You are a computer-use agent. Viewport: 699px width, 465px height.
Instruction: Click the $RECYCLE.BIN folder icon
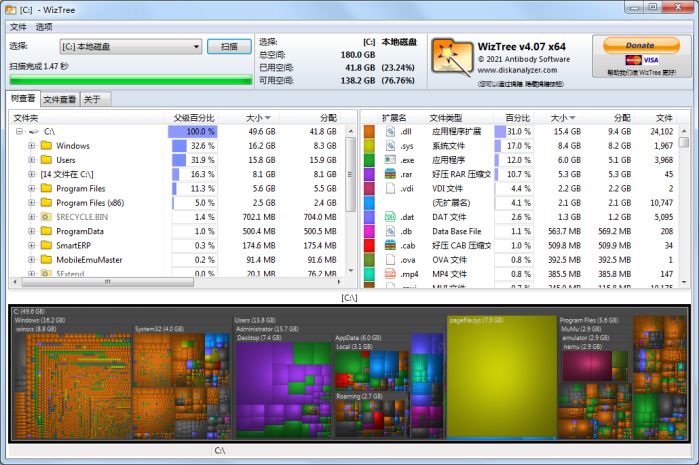(46, 217)
